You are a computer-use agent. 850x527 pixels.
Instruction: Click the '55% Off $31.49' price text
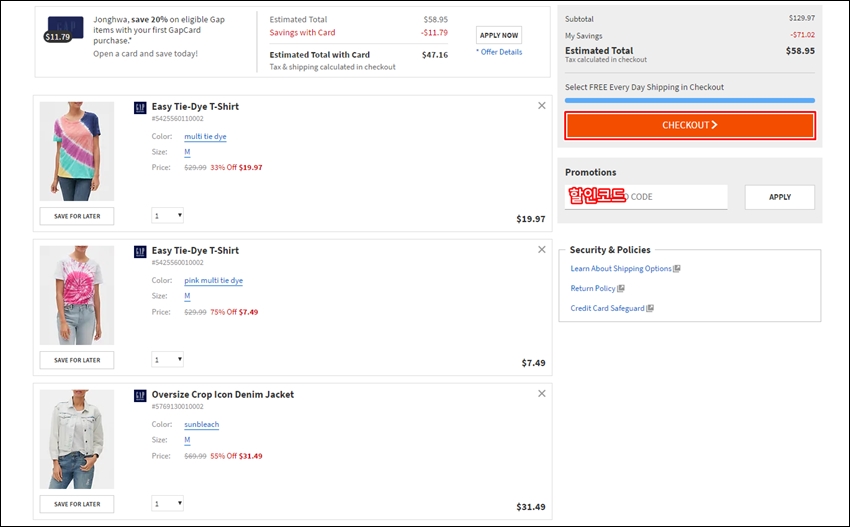[x=236, y=456]
